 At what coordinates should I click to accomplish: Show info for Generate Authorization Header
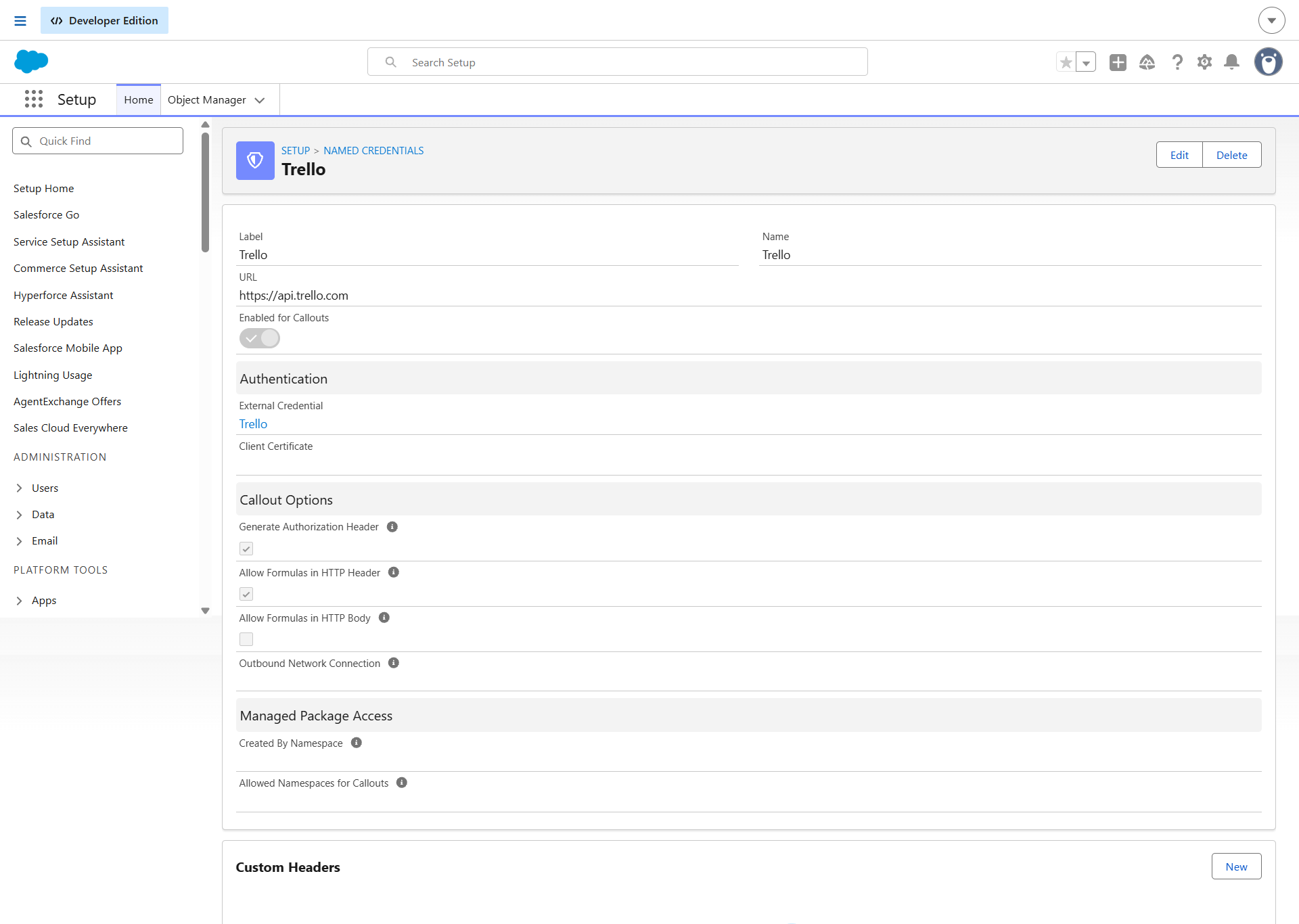pos(392,527)
